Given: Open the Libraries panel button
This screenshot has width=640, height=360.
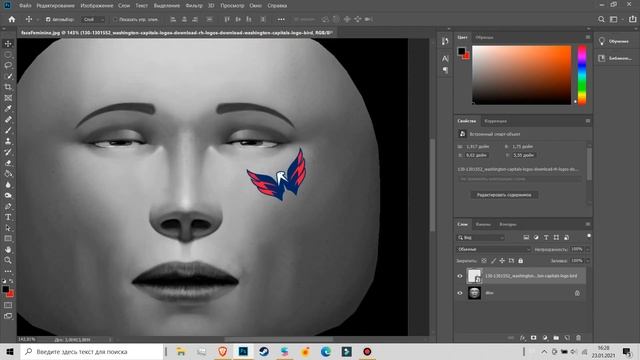Looking at the screenshot, I should pos(615,58).
